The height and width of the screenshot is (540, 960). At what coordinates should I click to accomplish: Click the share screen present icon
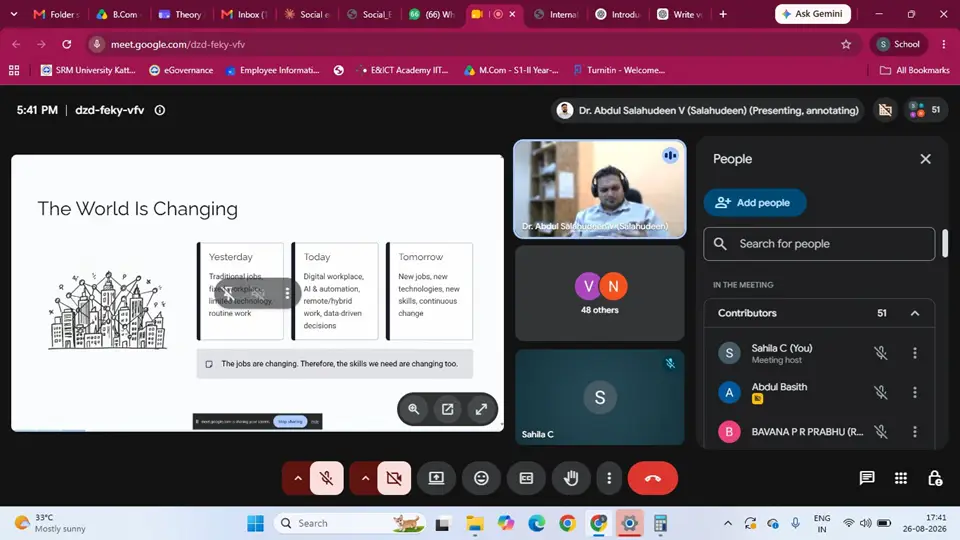[436, 478]
